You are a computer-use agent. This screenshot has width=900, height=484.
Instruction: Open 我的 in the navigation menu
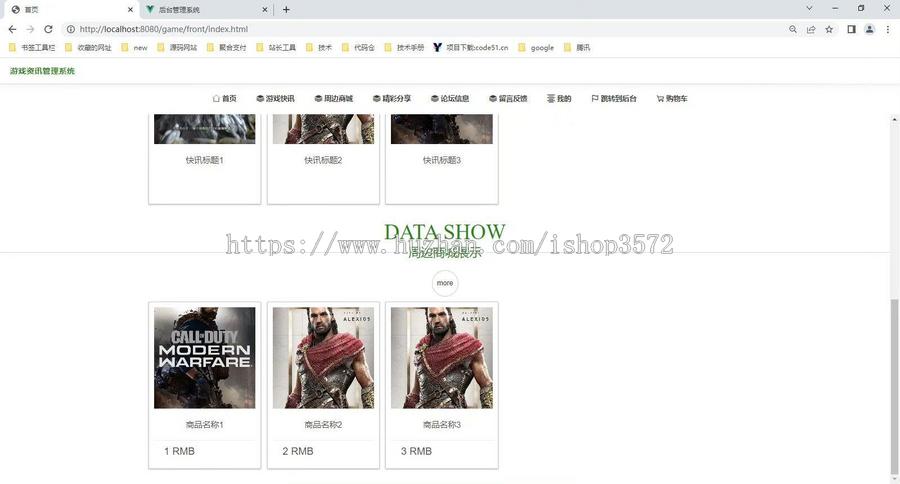(x=559, y=99)
